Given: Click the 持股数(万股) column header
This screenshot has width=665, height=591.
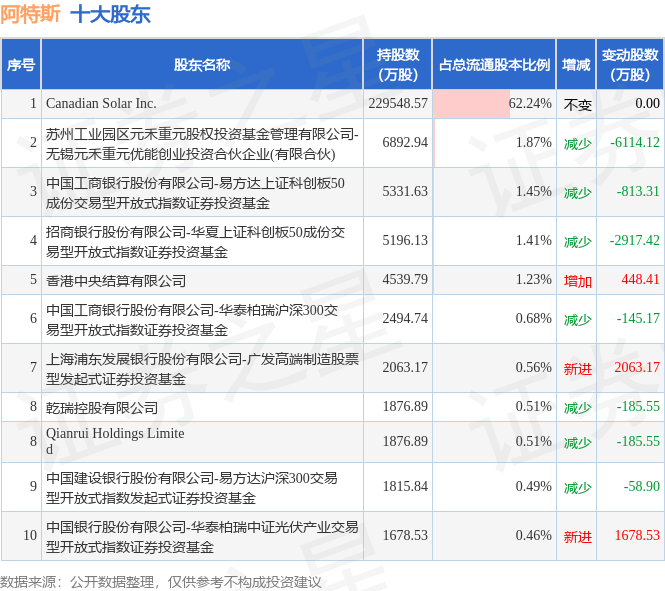Looking at the screenshot, I should point(397,64).
